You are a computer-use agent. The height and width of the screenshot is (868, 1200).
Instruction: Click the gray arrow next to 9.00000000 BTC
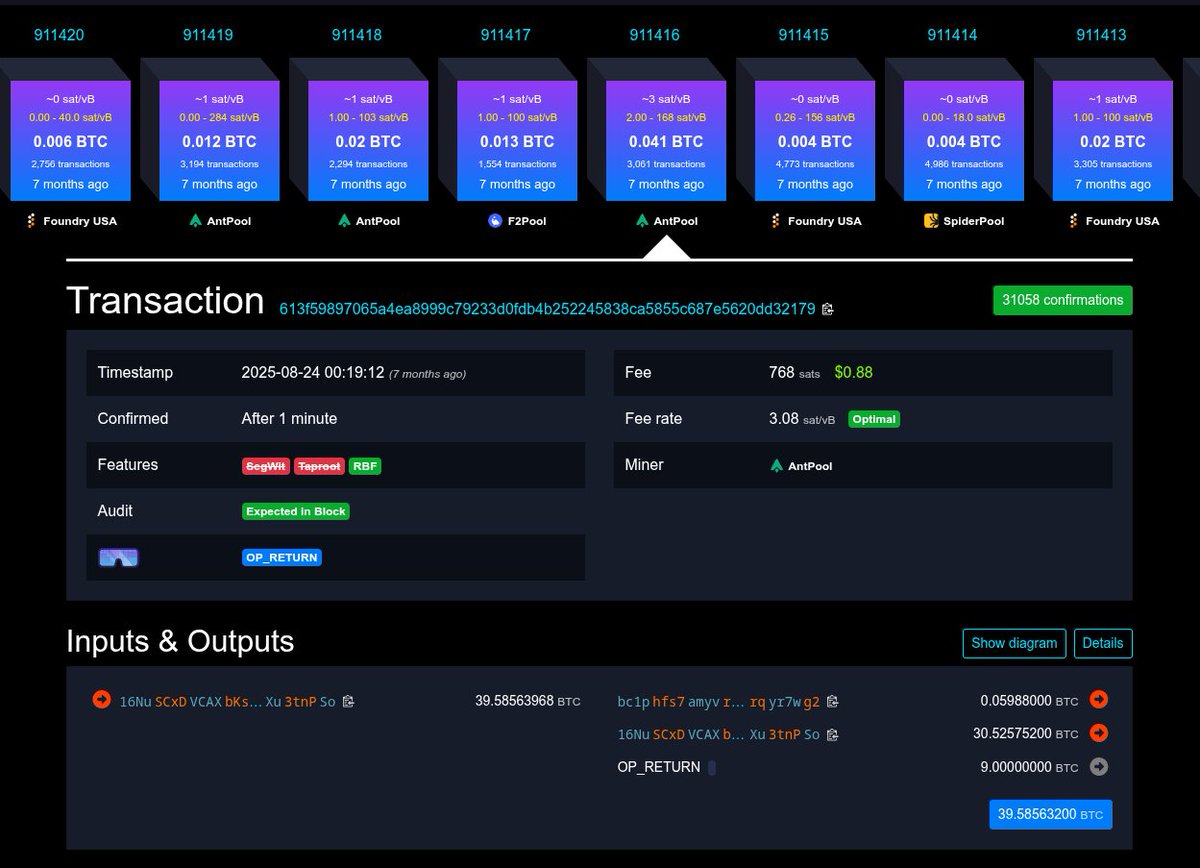[x=1099, y=767]
